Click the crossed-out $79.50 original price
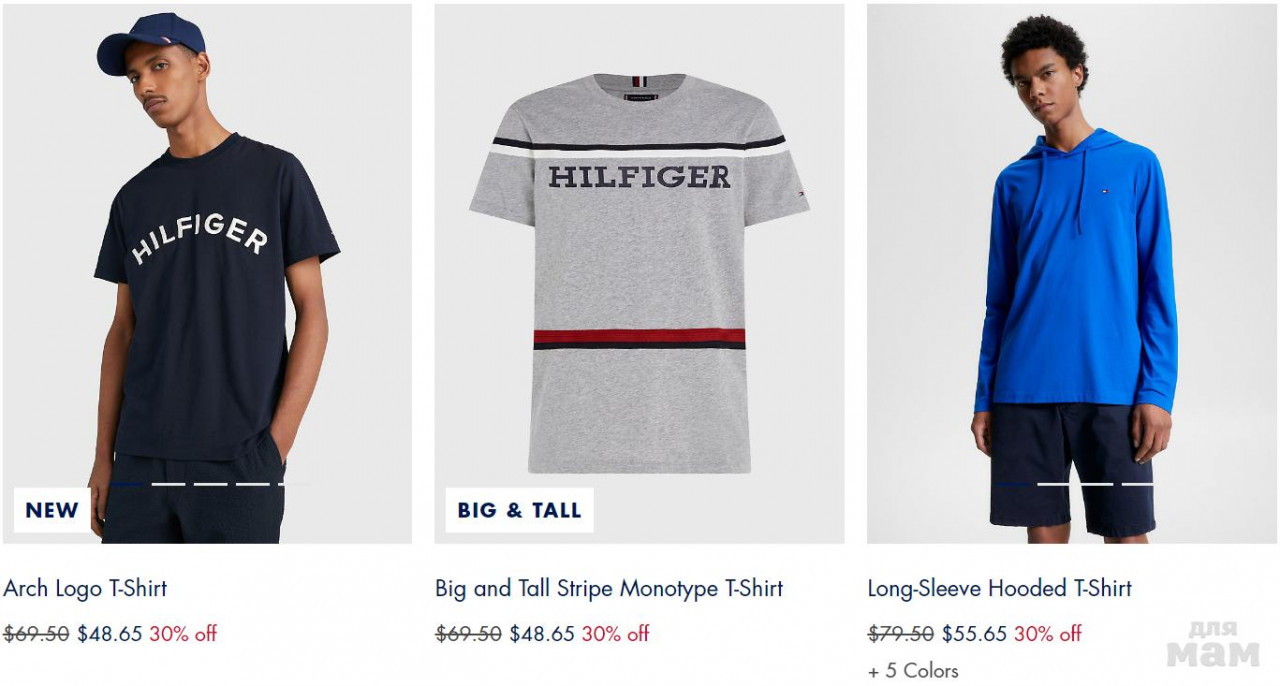Screen dimensions: 1280x686 [x=901, y=633]
